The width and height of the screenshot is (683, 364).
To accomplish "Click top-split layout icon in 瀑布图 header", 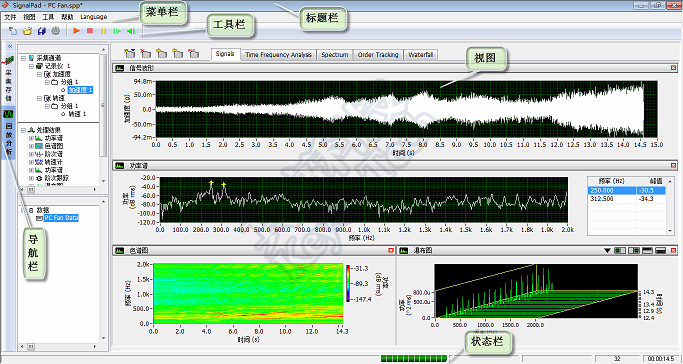I will (647, 250).
